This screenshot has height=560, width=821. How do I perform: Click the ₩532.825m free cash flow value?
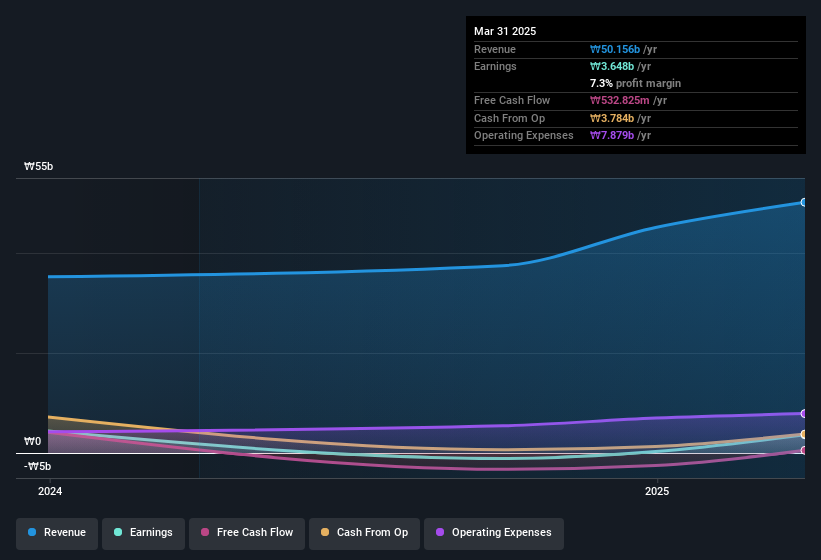[619, 100]
